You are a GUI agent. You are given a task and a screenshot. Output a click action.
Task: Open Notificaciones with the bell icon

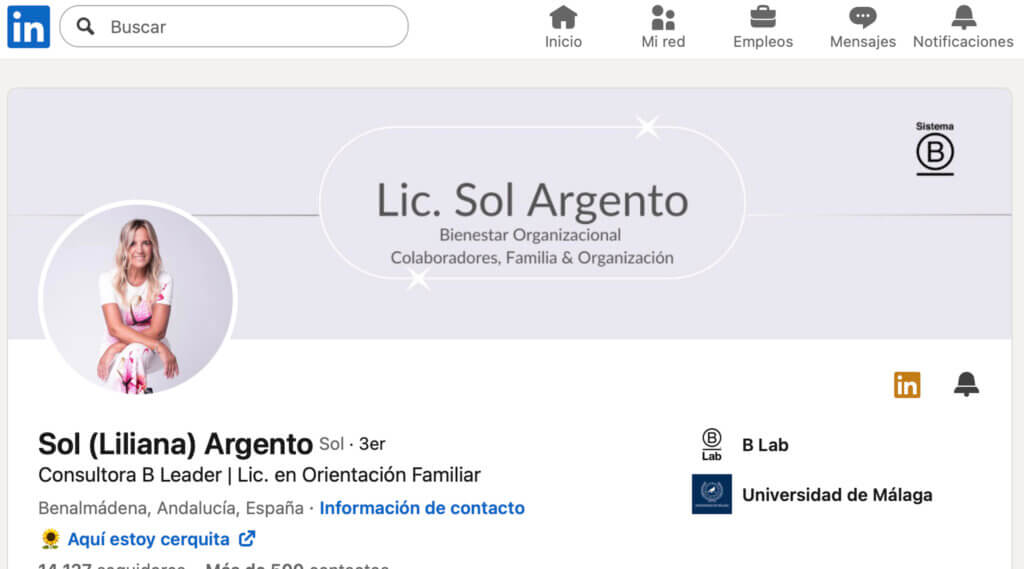point(963,18)
